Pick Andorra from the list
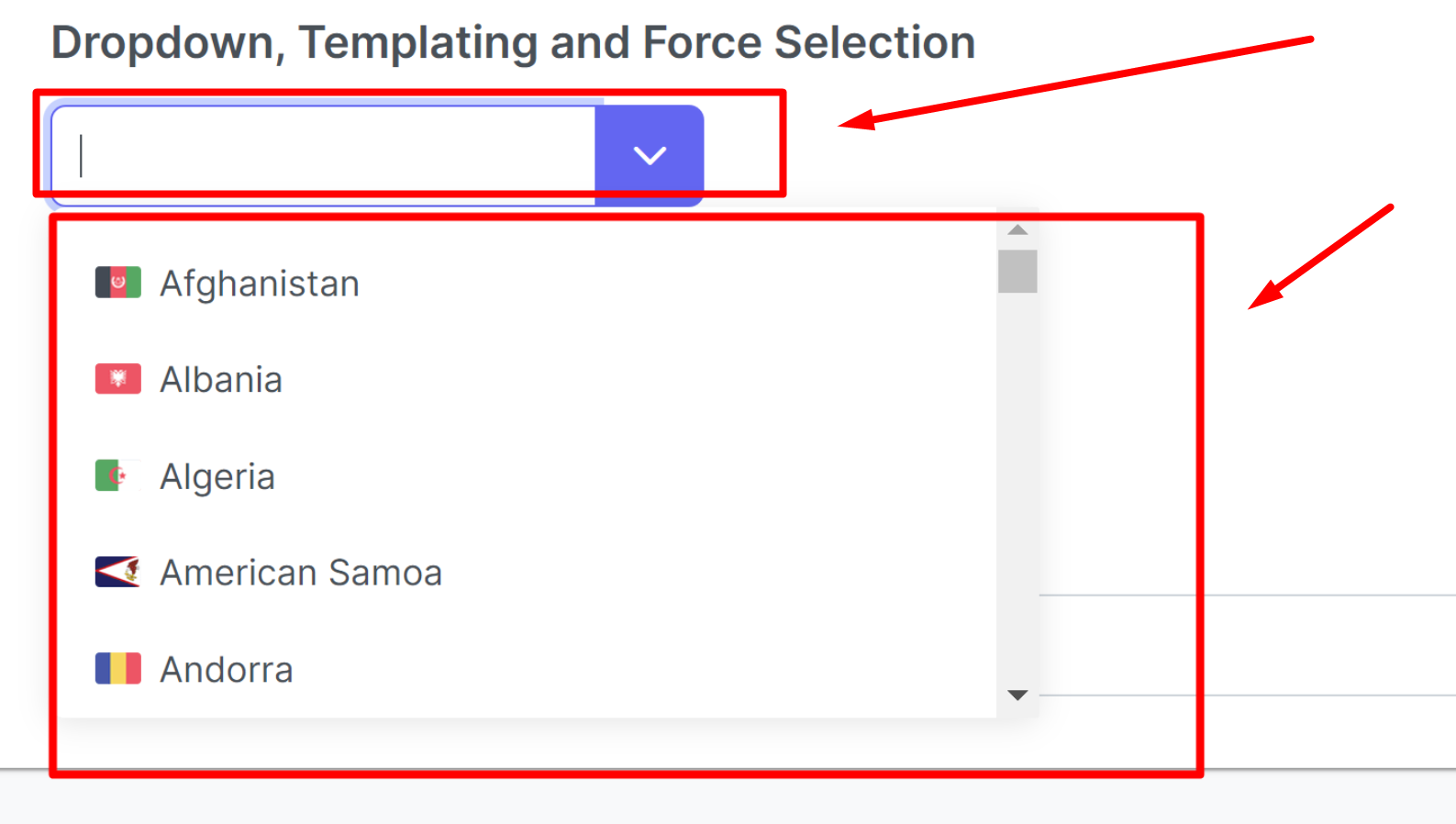Screen dimensions: 1456x824 227,668
